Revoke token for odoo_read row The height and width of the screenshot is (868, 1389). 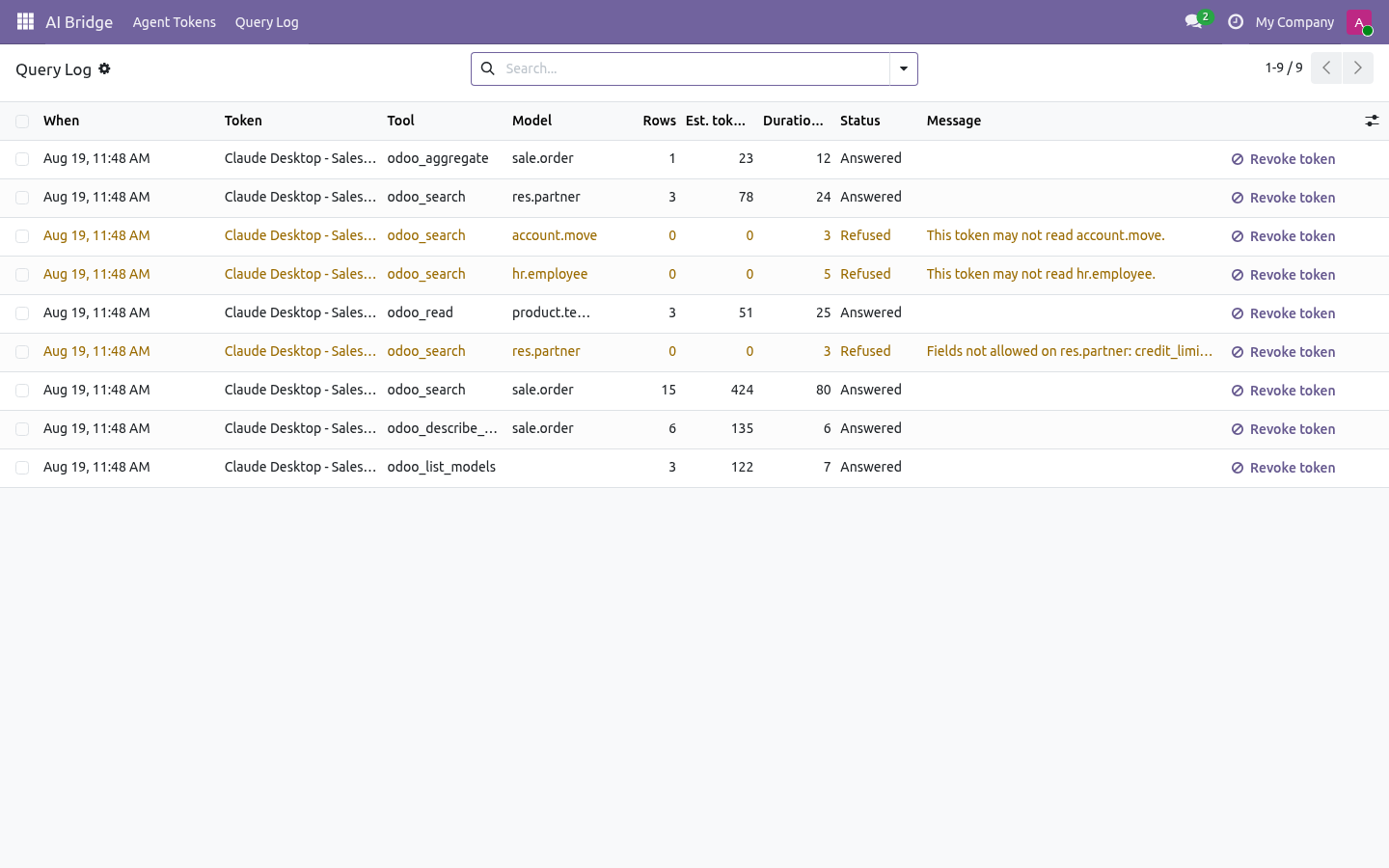coord(1283,313)
